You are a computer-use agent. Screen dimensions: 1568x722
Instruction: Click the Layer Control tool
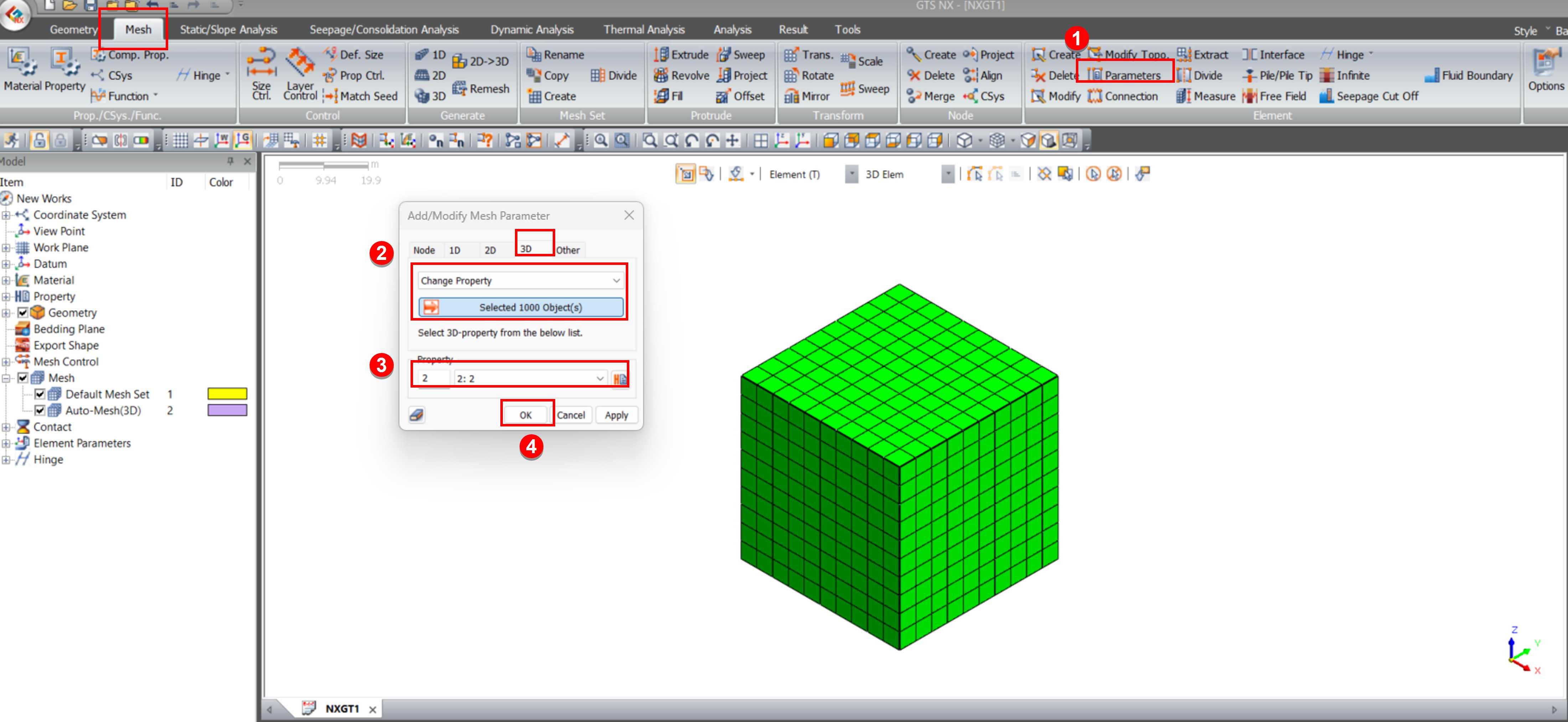300,74
